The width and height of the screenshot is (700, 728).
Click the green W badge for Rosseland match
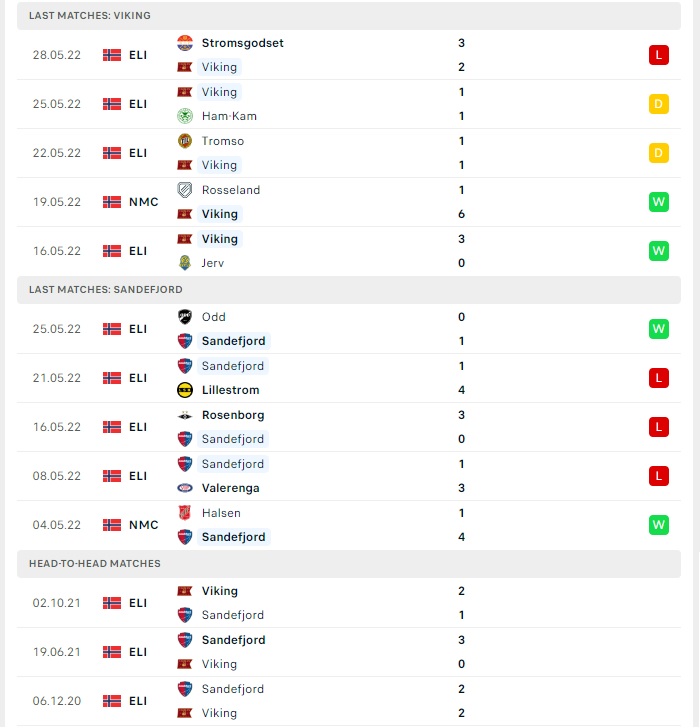(x=659, y=202)
